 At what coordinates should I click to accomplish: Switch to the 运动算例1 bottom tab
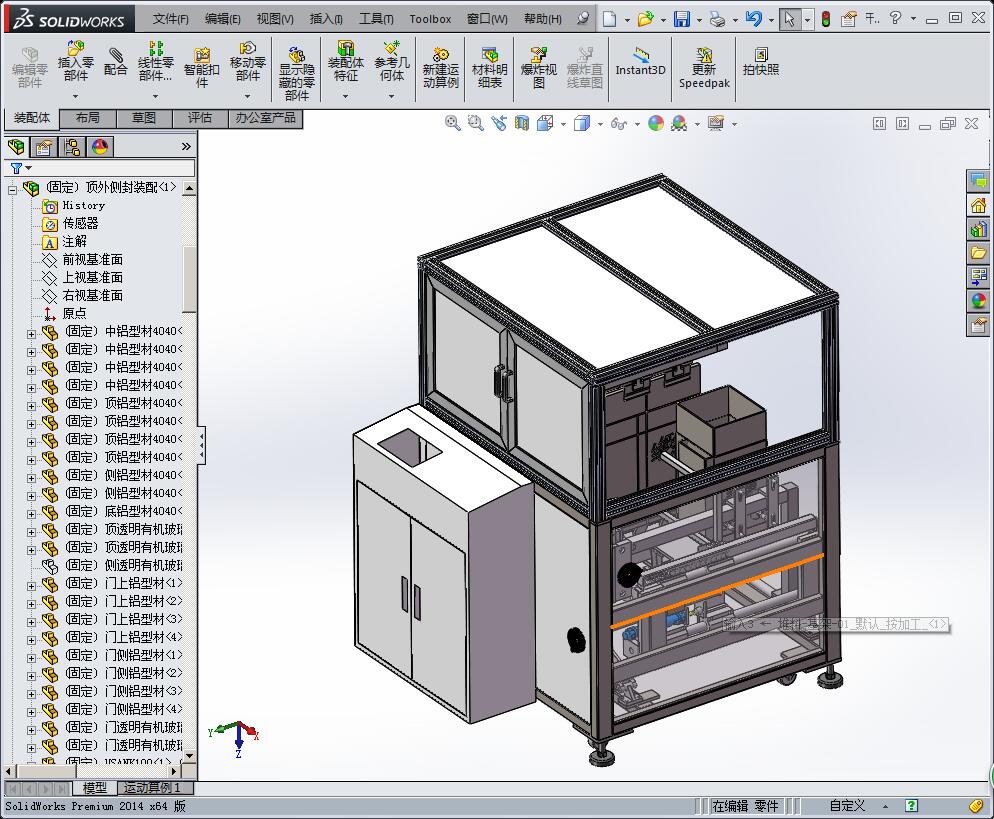coord(153,788)
